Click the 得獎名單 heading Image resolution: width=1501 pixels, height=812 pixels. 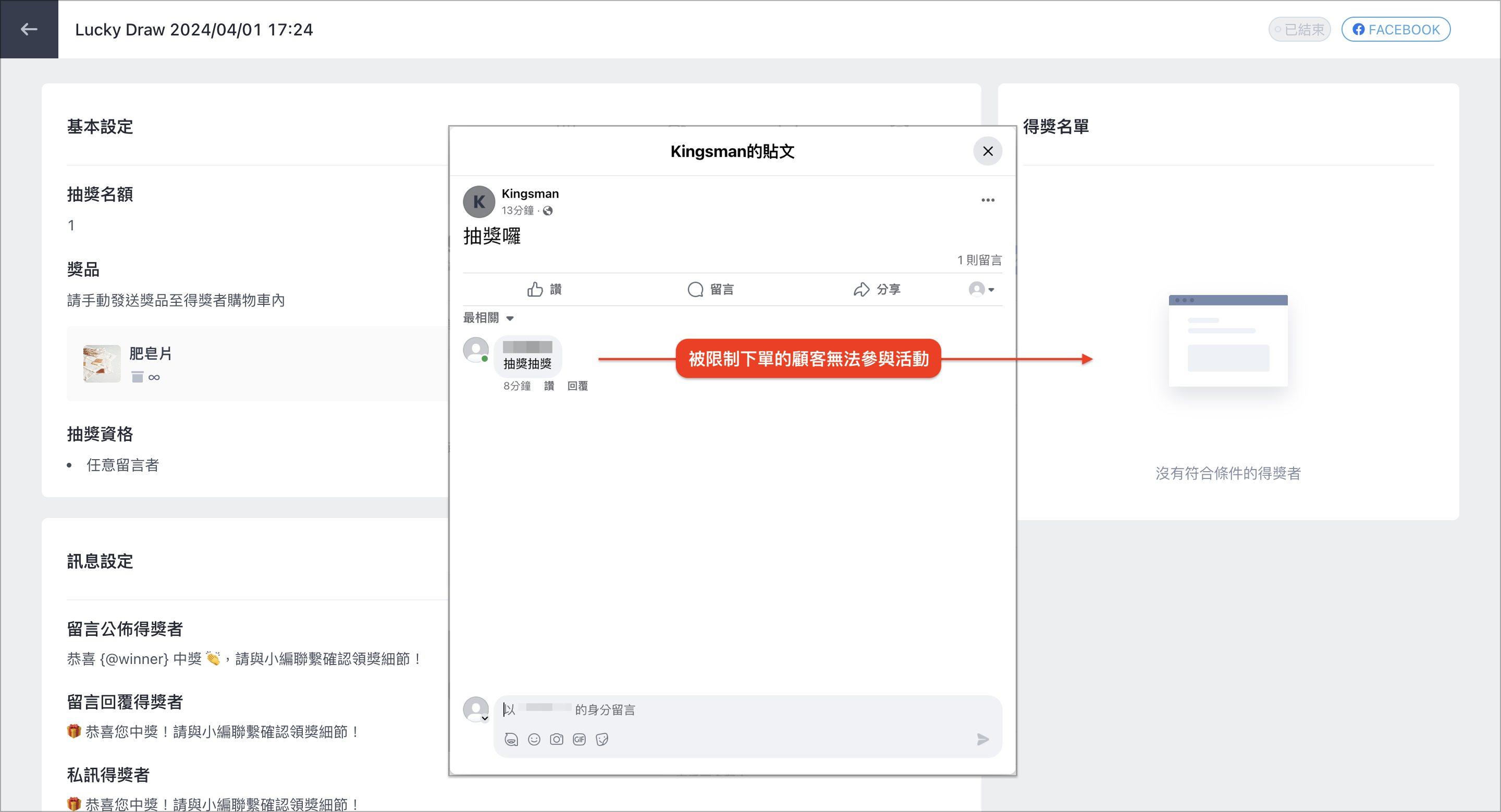1055,127
